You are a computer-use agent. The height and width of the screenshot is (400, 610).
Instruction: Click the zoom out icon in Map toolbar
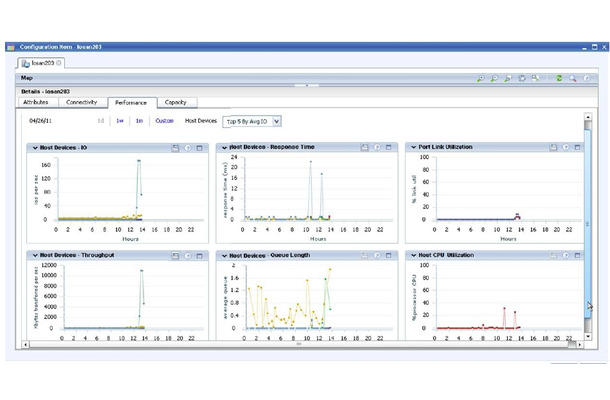point(494,78)
